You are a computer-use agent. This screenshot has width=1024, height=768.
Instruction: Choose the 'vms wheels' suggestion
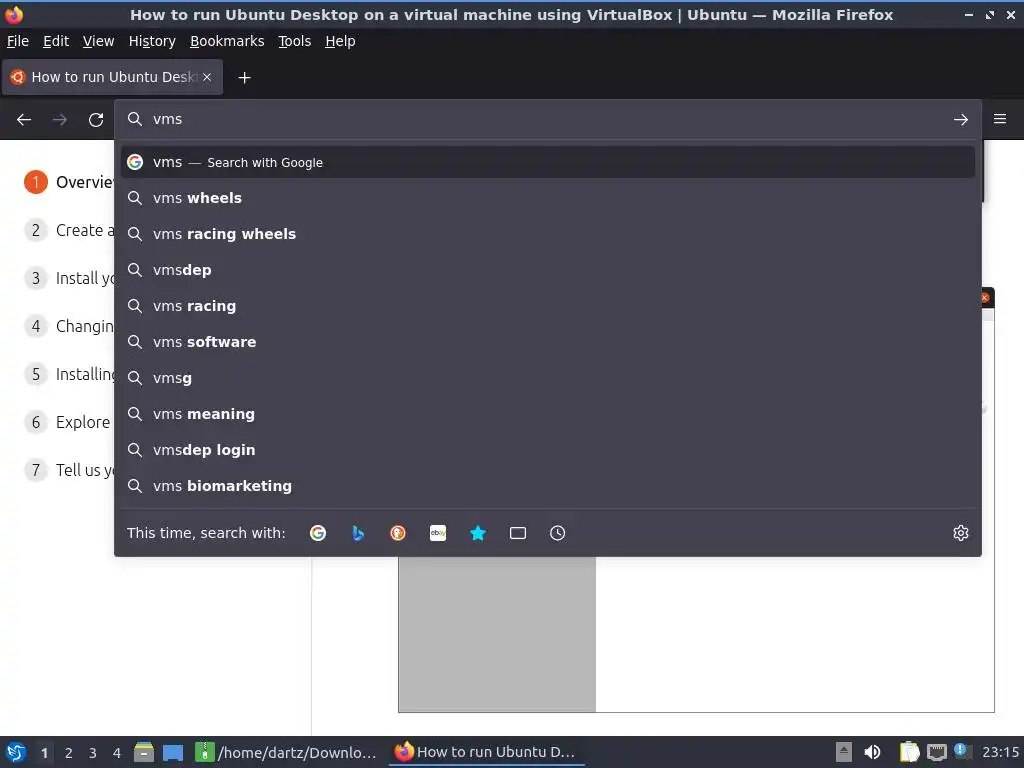click(x=548, y=198)
